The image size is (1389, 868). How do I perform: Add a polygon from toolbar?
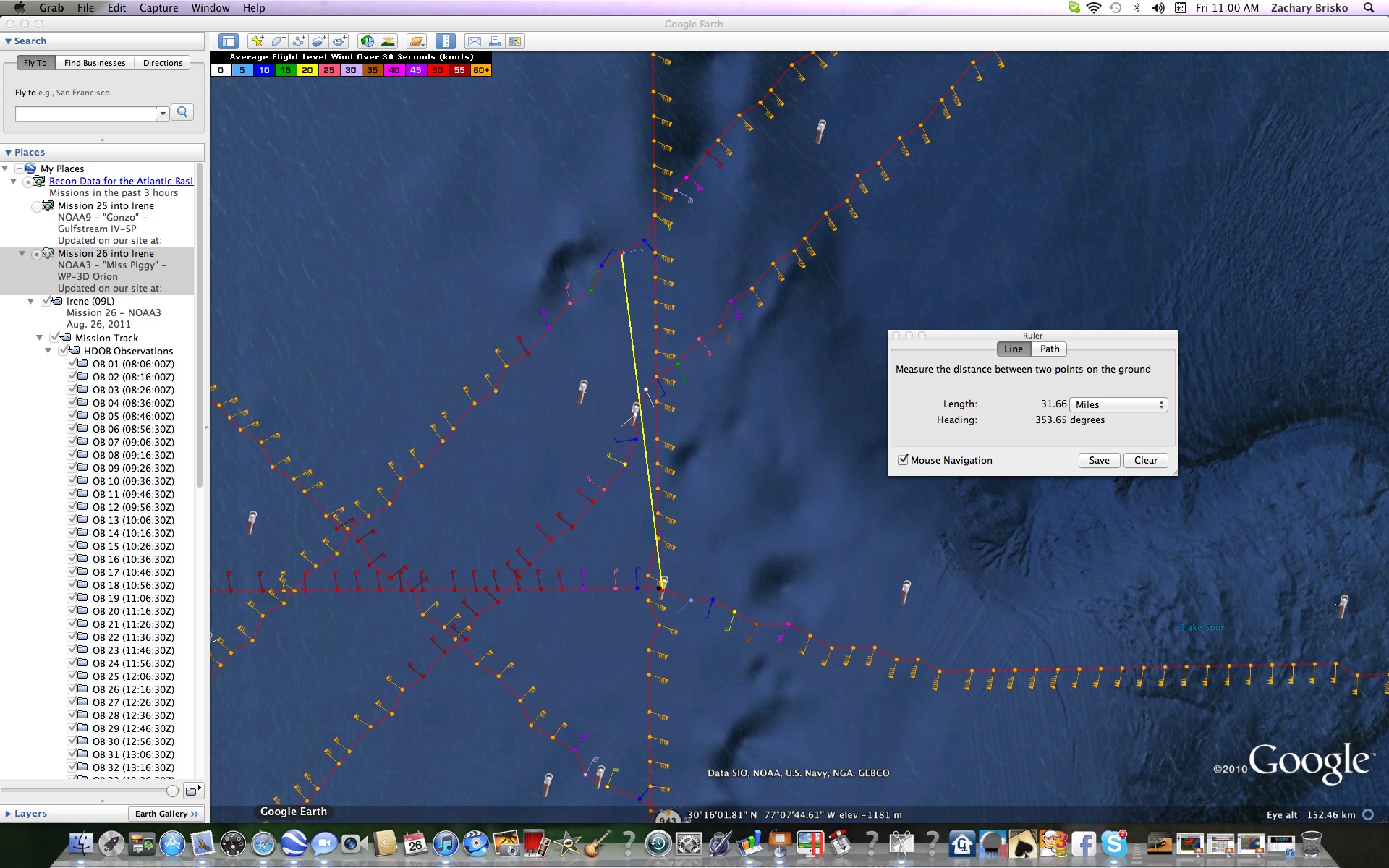pos(279,41)
